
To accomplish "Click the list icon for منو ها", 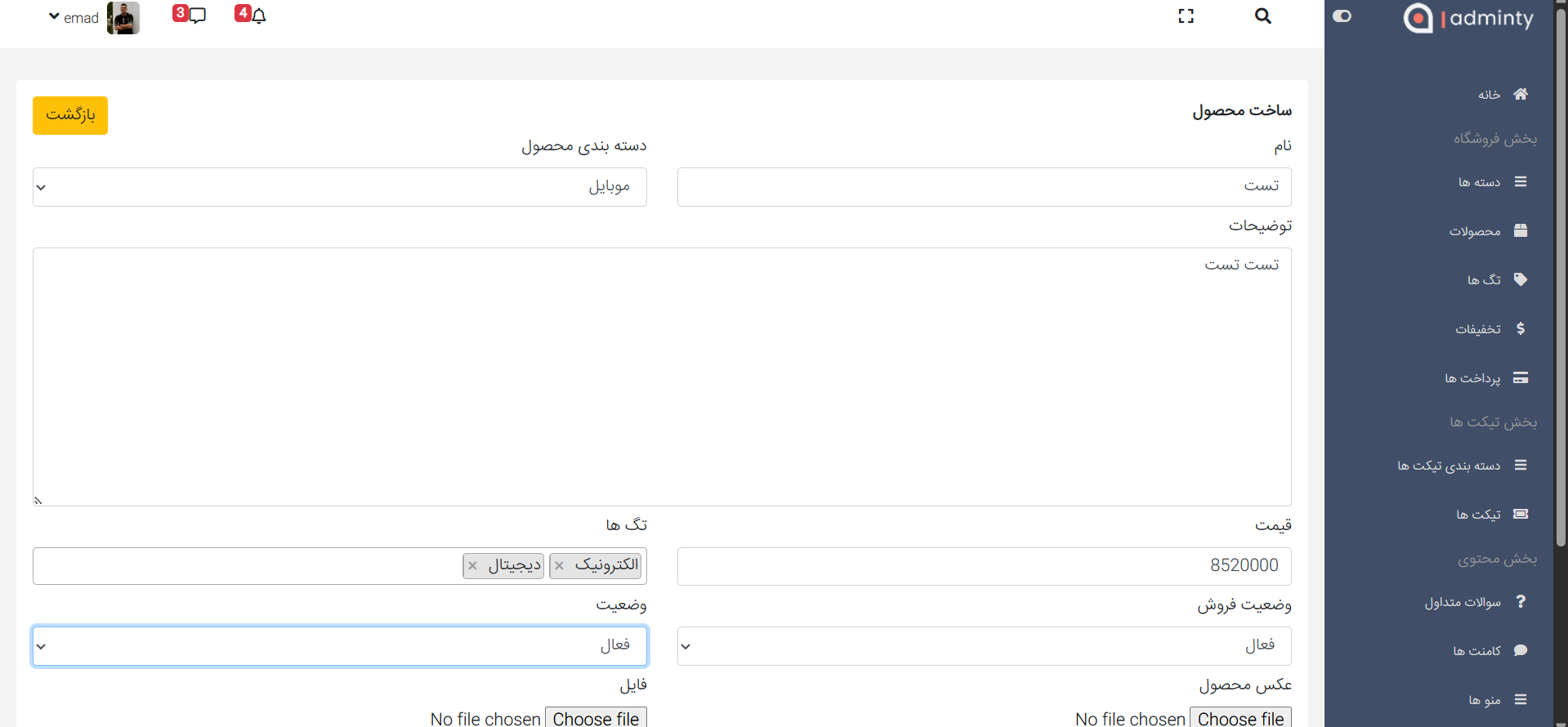I will click(x=1520, y=699).
